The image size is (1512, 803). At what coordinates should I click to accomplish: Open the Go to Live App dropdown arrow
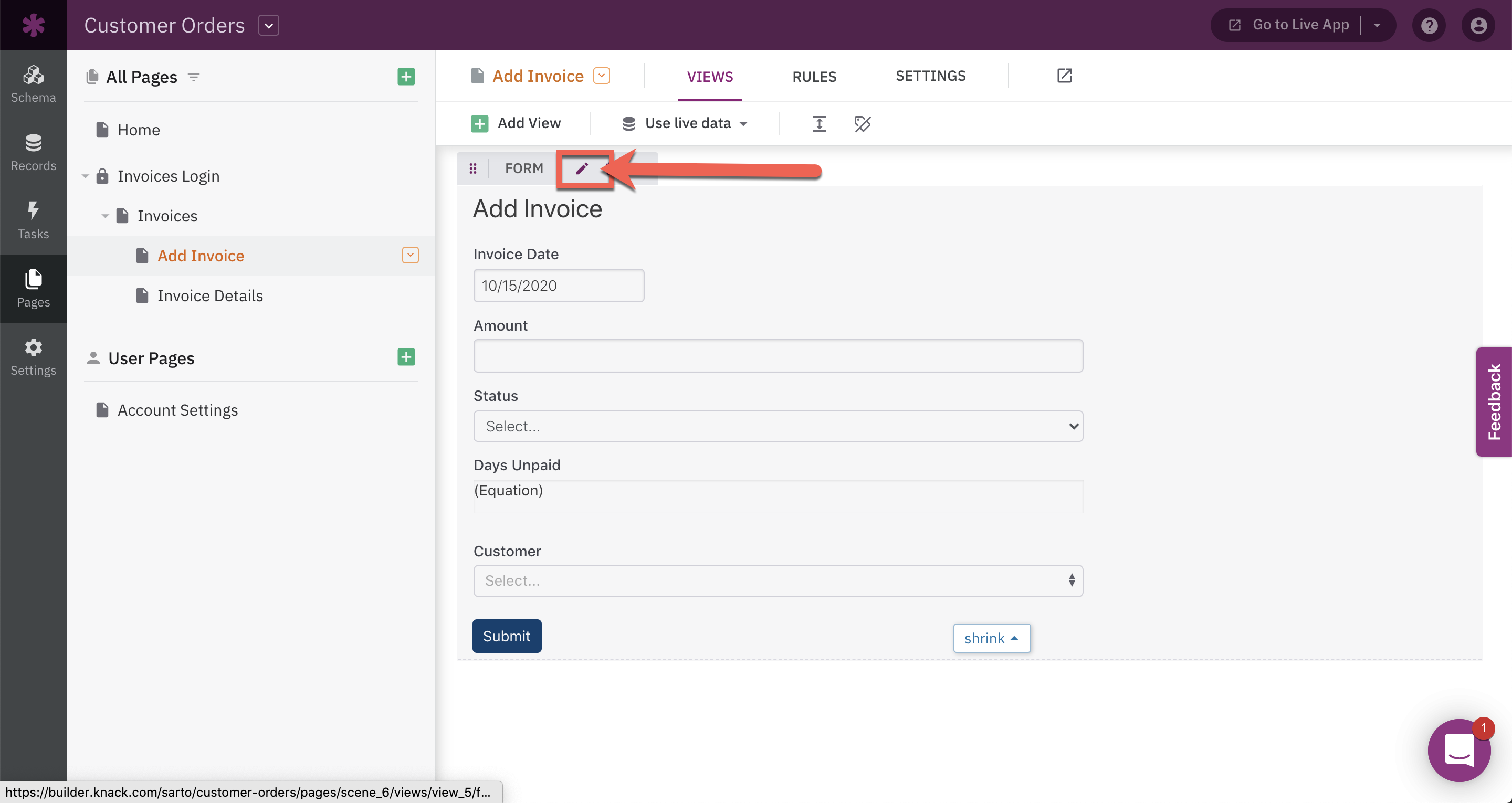pos(1377,25)
